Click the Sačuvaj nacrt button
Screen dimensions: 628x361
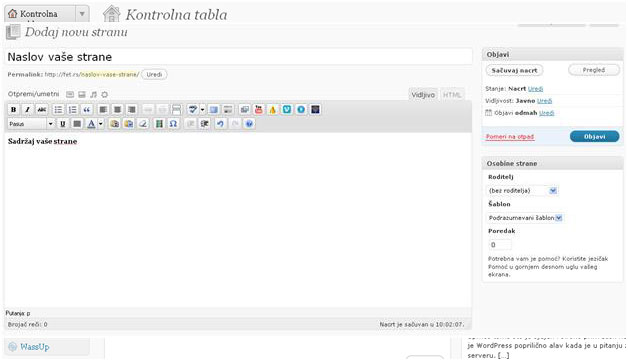pyautogui.click(x=514, y=70)
